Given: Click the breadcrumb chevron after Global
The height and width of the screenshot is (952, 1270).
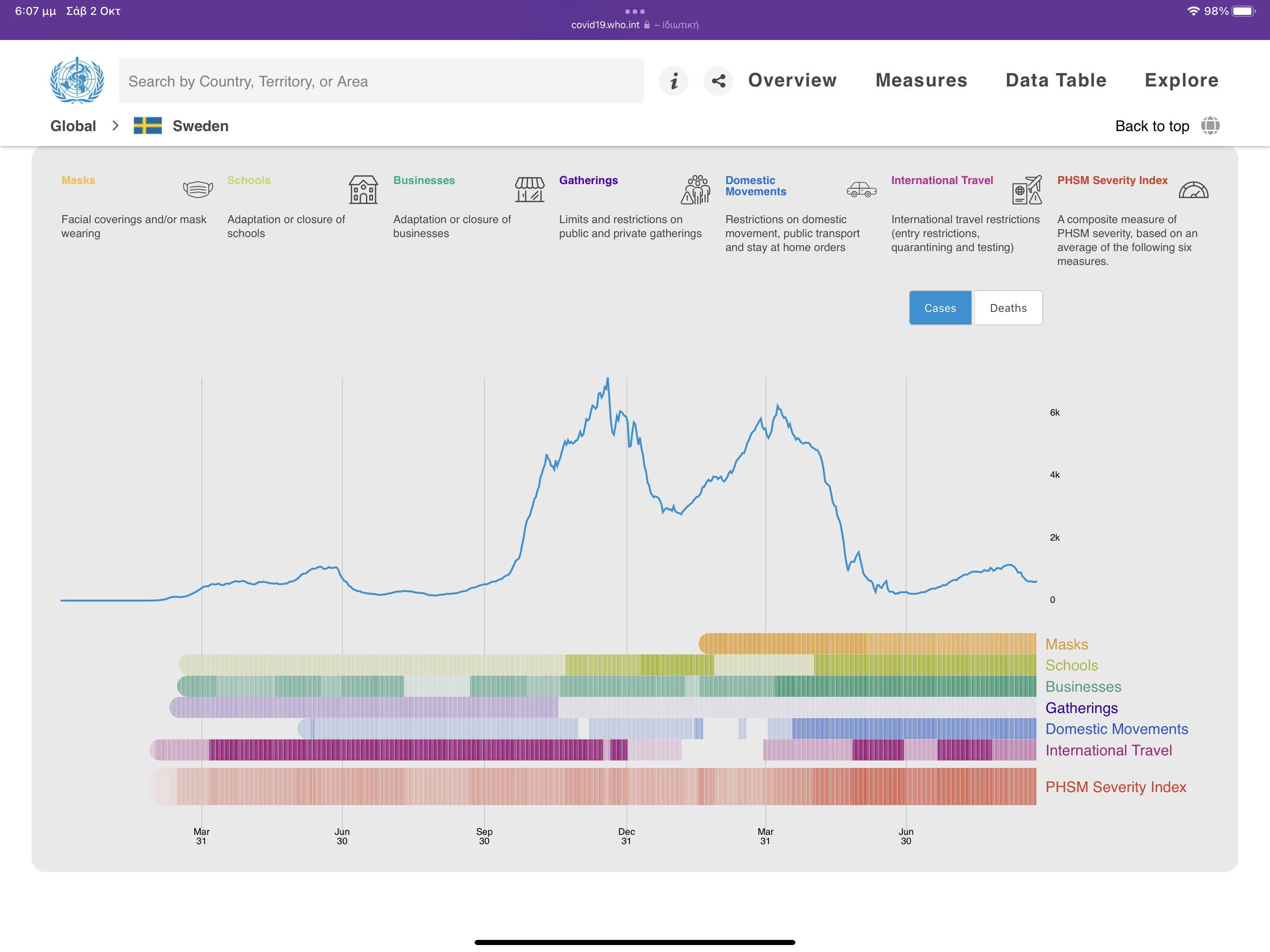Looking at the screenshot, I should (x=115, y=126).
